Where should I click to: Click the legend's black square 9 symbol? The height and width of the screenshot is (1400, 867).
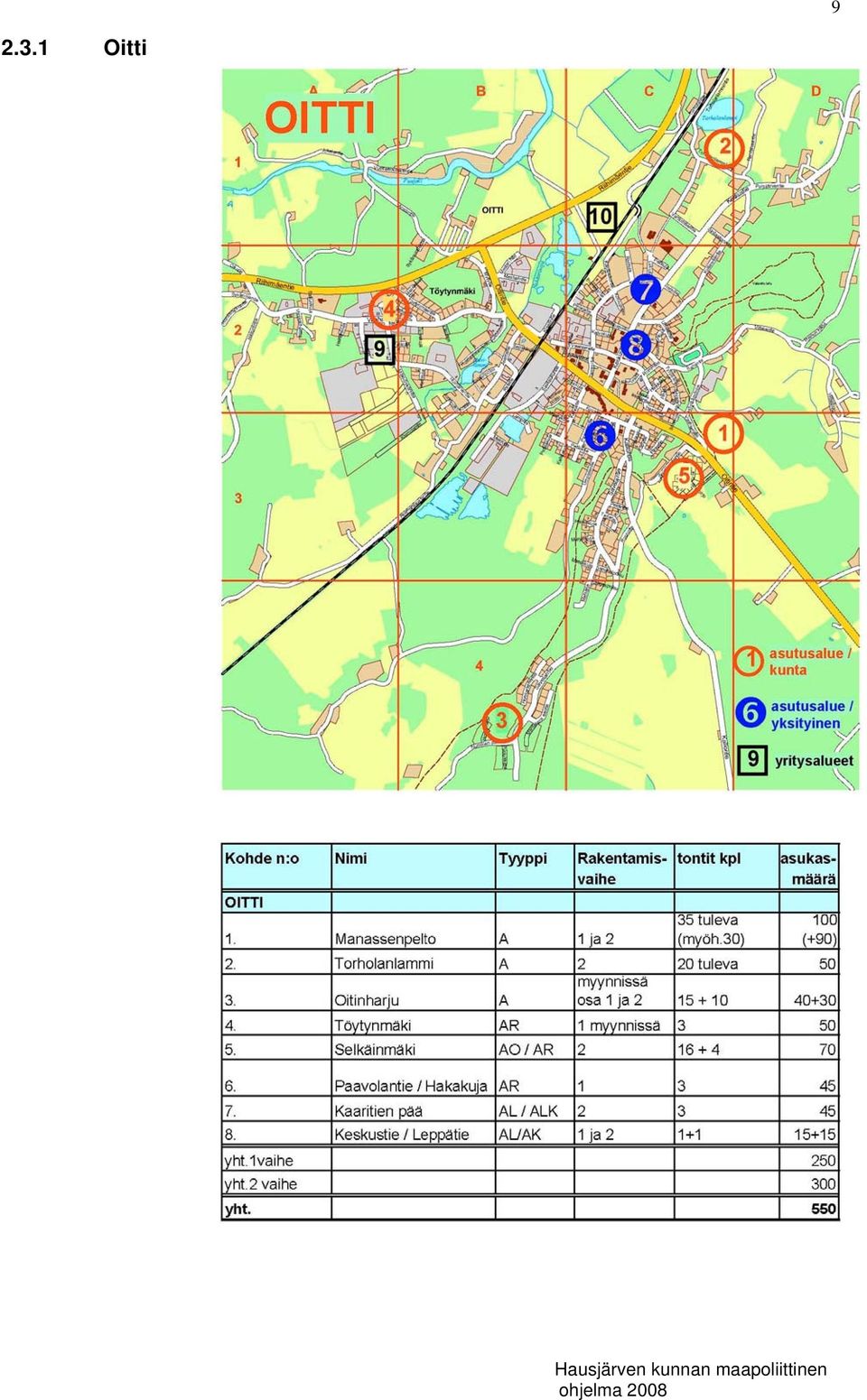(752, 759)
